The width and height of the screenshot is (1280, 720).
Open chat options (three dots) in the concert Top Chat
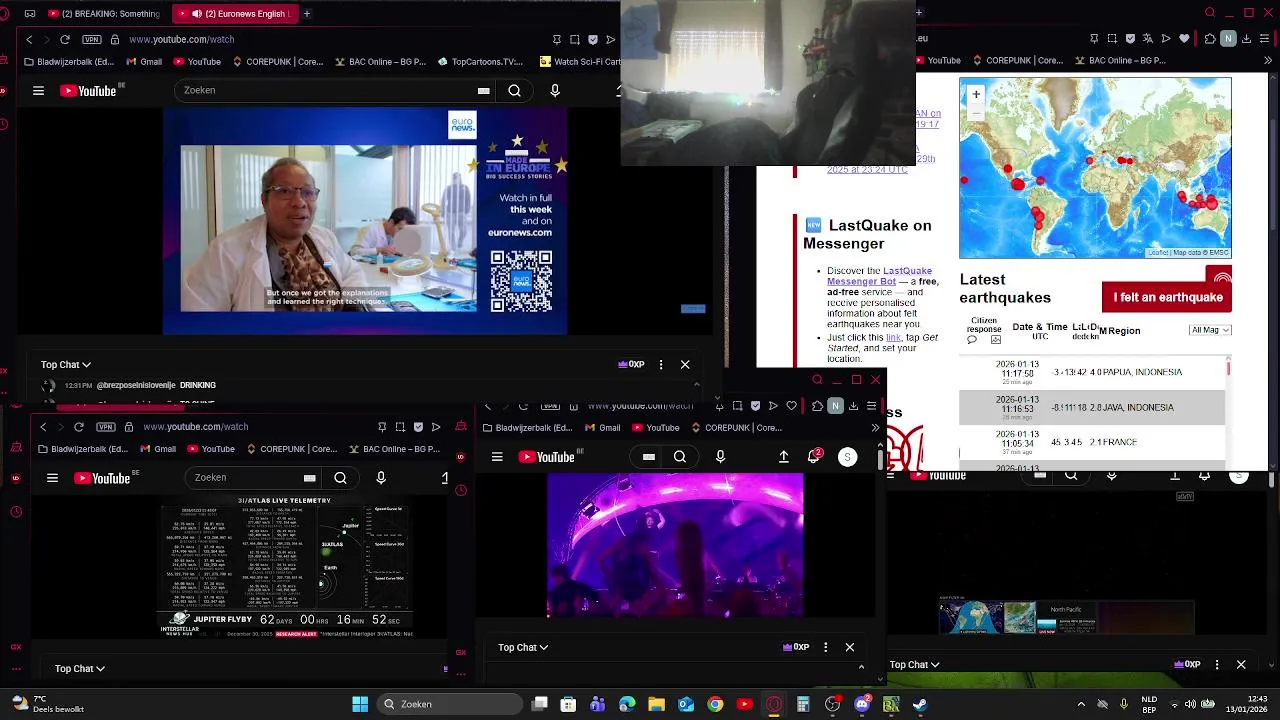[x=825, y=647]
